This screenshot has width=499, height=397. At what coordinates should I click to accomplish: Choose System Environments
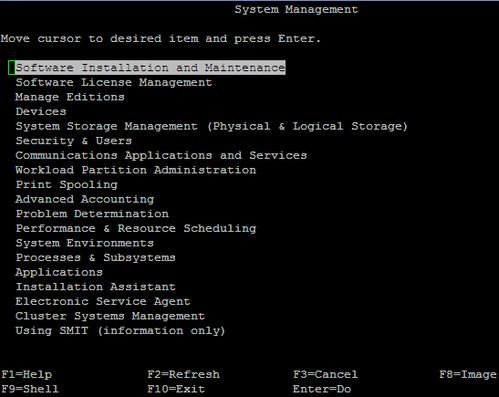tap(85, 243)
